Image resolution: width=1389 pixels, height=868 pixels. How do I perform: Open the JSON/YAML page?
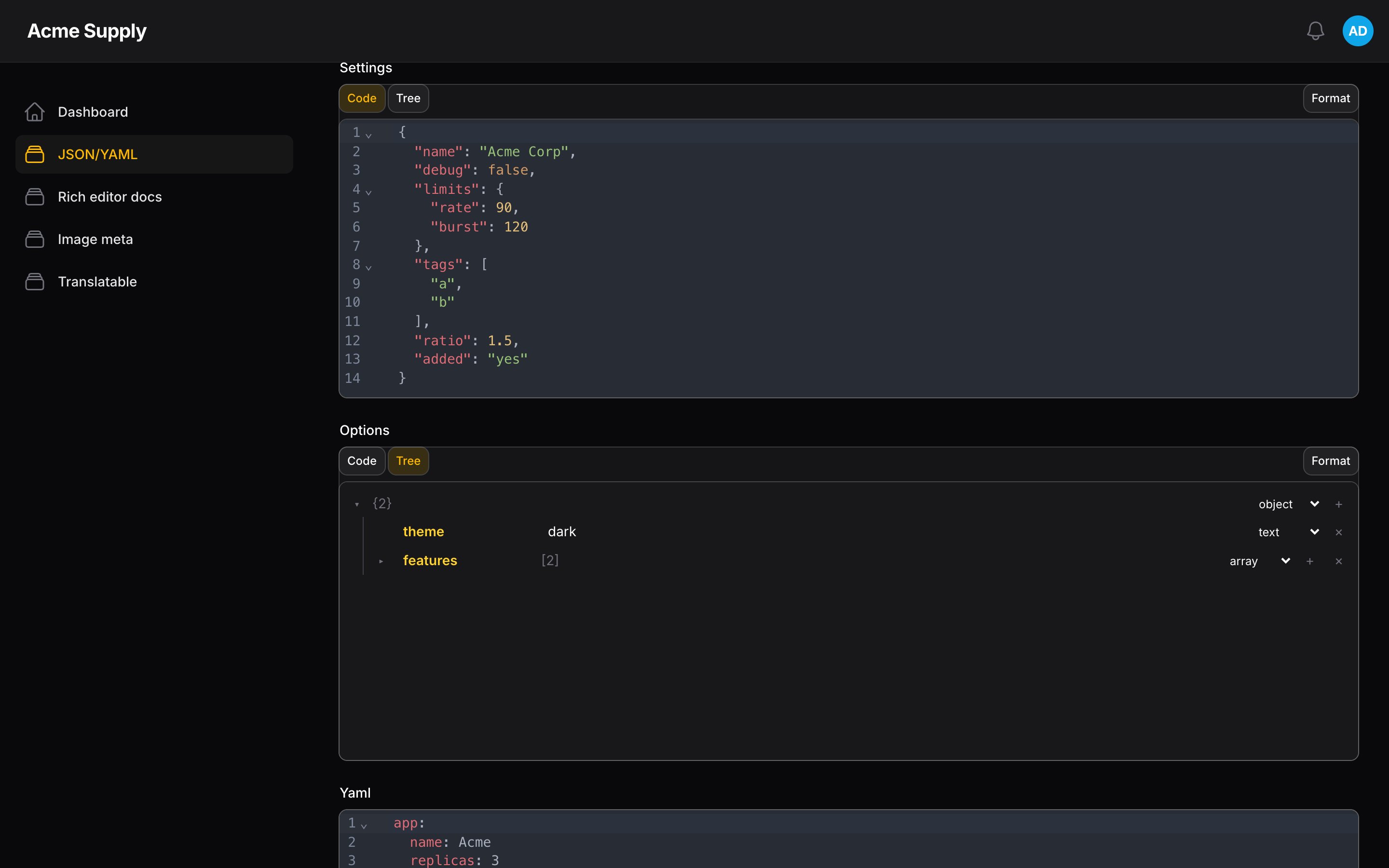[x=154, y=154]
